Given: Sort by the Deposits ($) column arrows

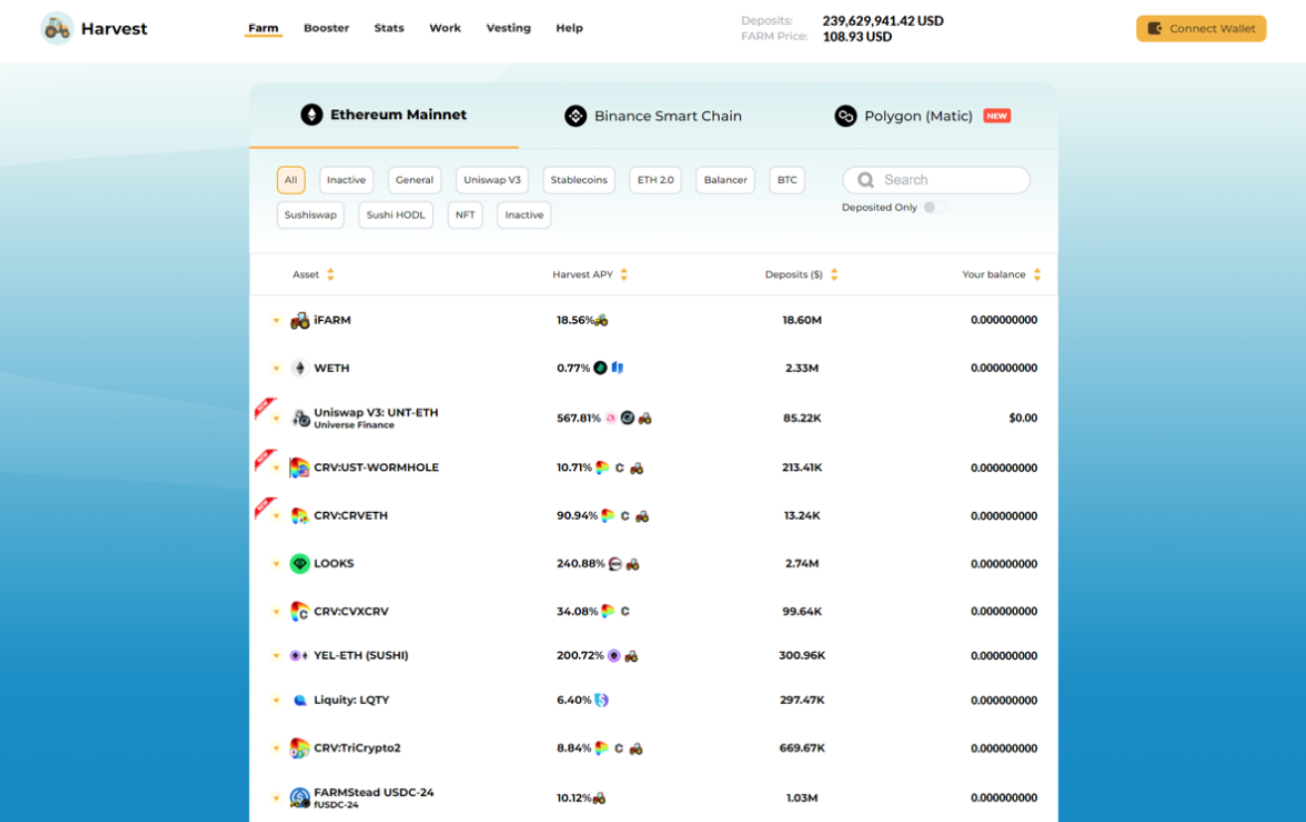Looking at the screenshot, I should 834,274.
